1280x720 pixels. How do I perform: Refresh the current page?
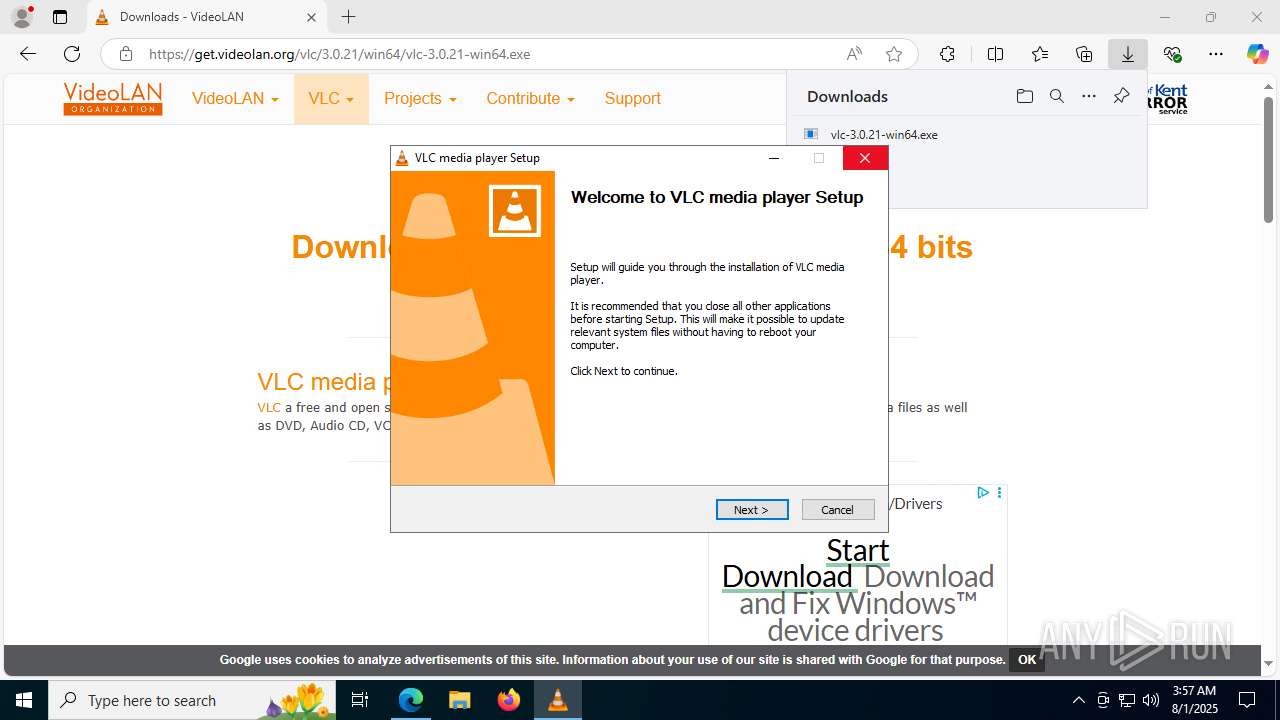pos(72,54)
